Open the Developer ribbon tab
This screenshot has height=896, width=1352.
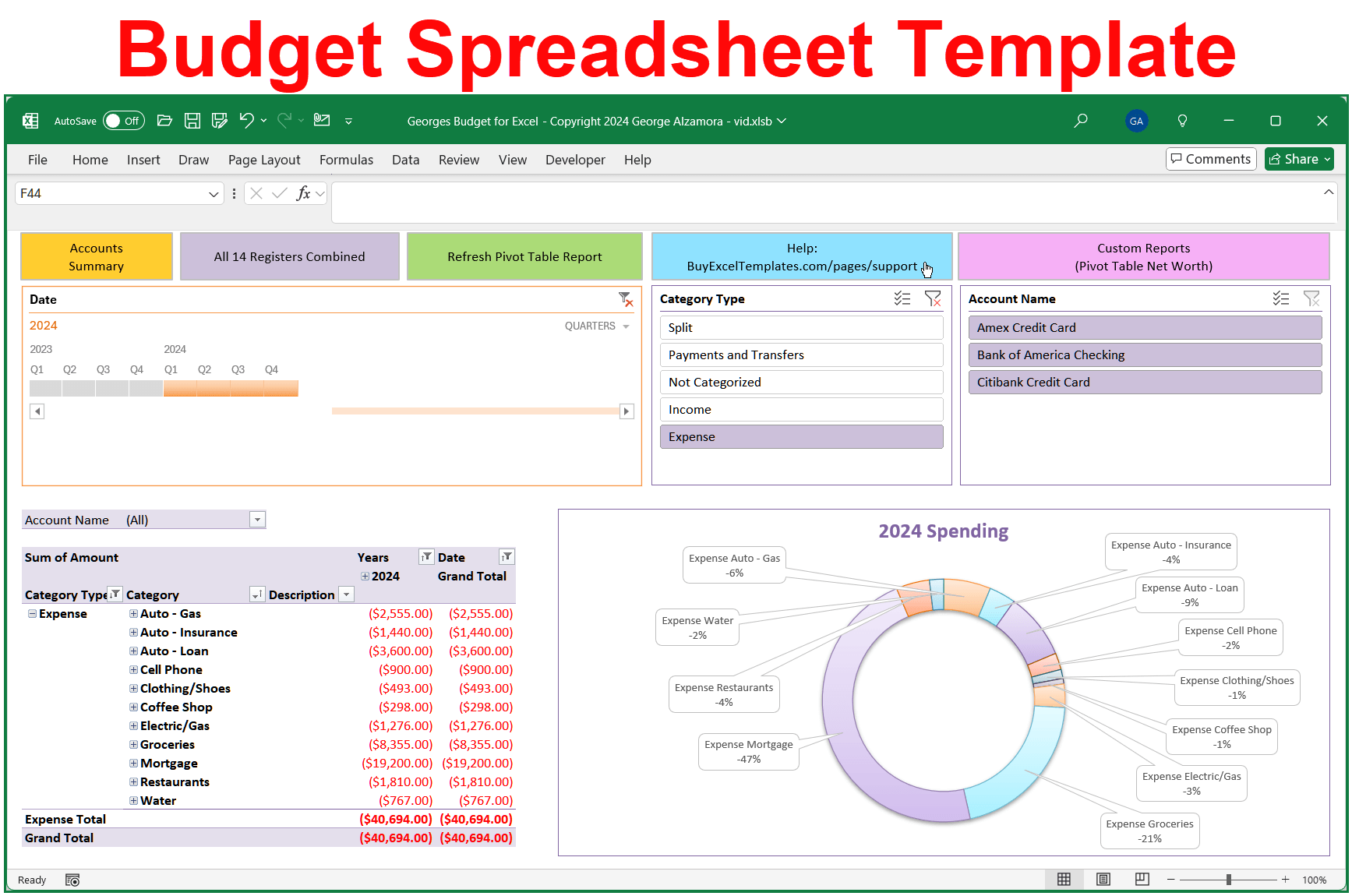tap(575, 160)
